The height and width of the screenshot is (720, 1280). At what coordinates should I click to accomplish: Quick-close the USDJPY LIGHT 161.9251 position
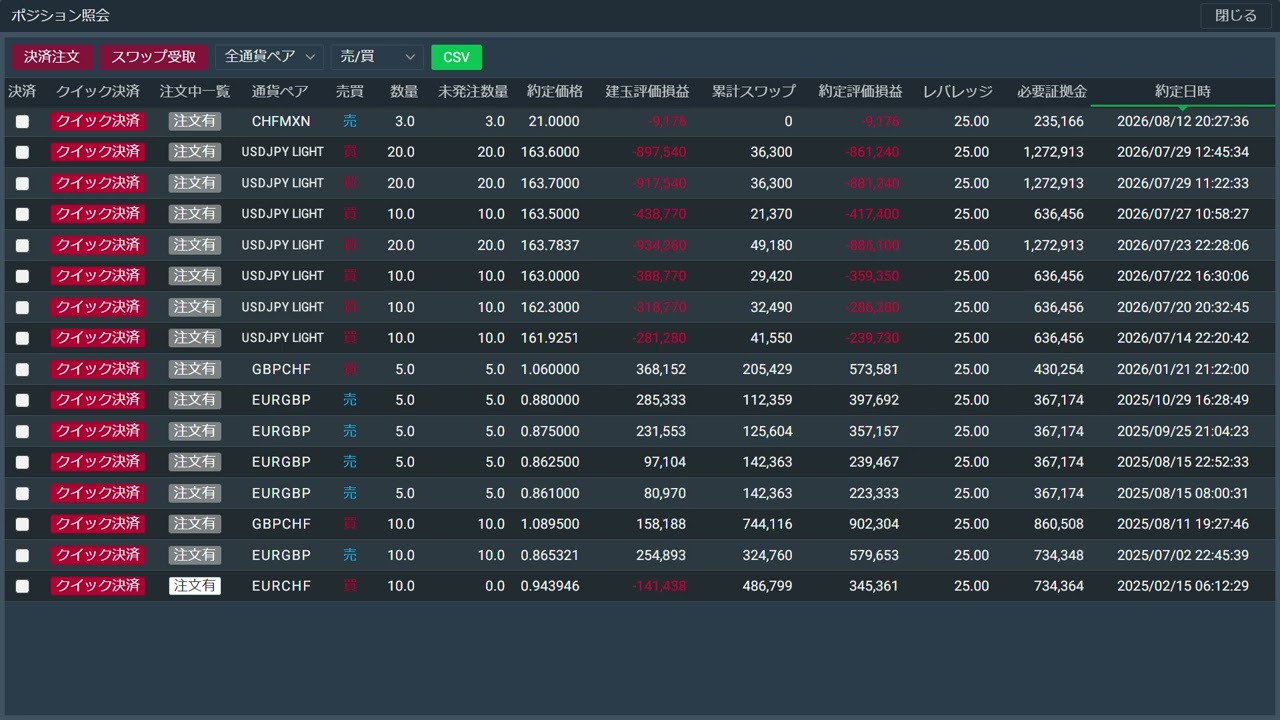(x=98, y=338)
